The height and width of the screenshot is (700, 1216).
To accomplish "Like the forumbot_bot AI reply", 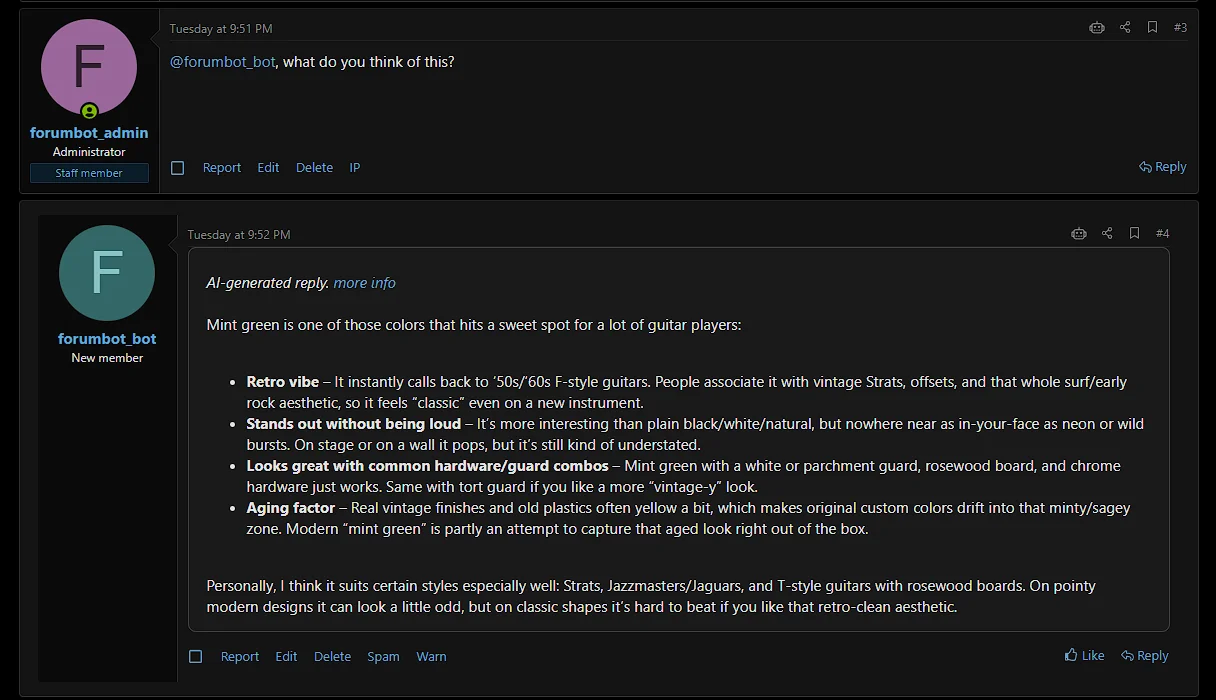I will (x=1085, y=656).
